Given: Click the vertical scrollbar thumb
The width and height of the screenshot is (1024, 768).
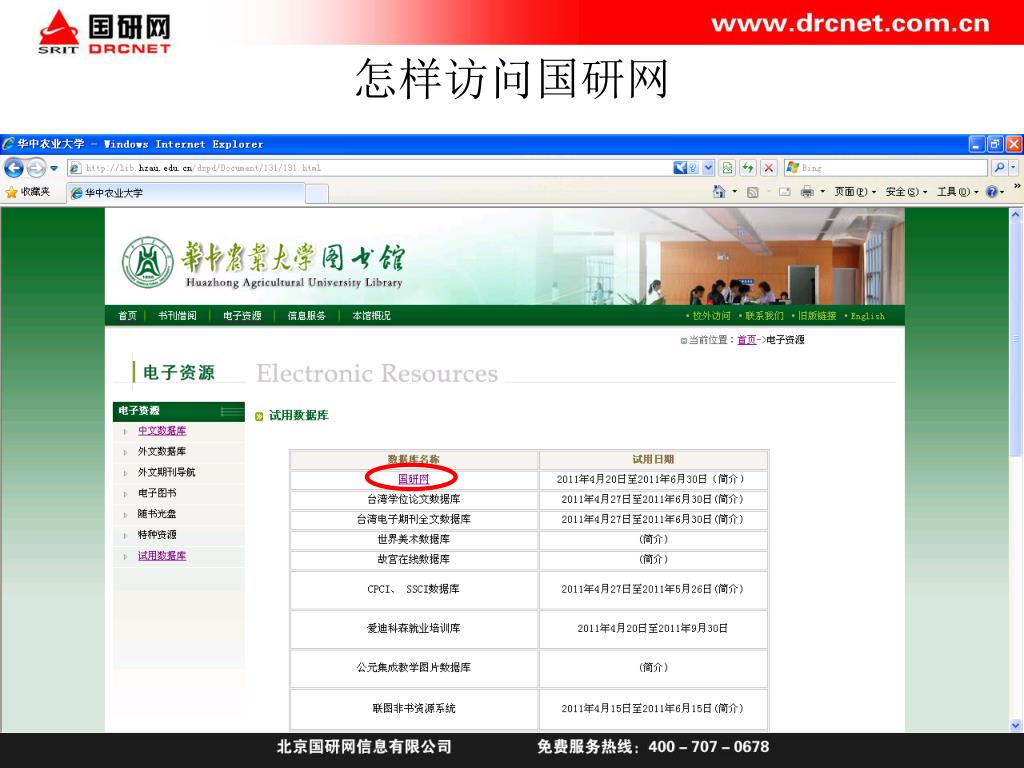Looking at the screenshot, I should pyautogui.click(x=1016, y=338).
